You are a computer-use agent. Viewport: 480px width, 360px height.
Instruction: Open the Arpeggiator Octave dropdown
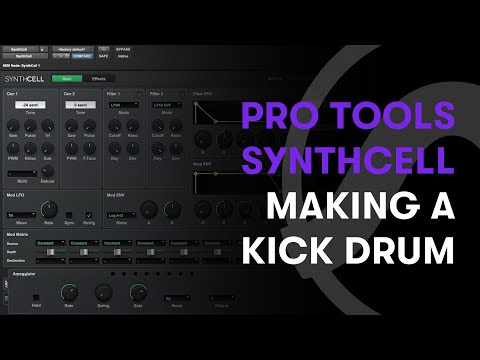pyautogui.click(x=222, y=298)
